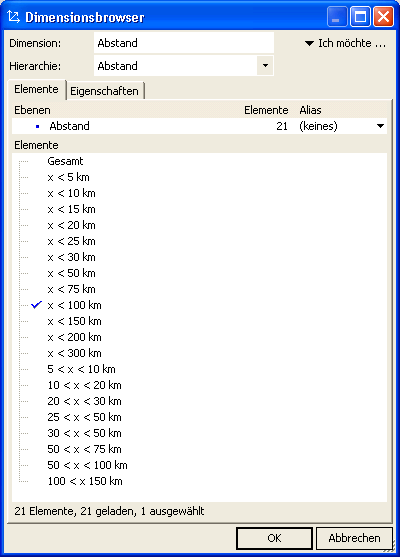Maximize the Dimensionsbrowser window
This screenshot has height=557, width=400.
point(360,17)
